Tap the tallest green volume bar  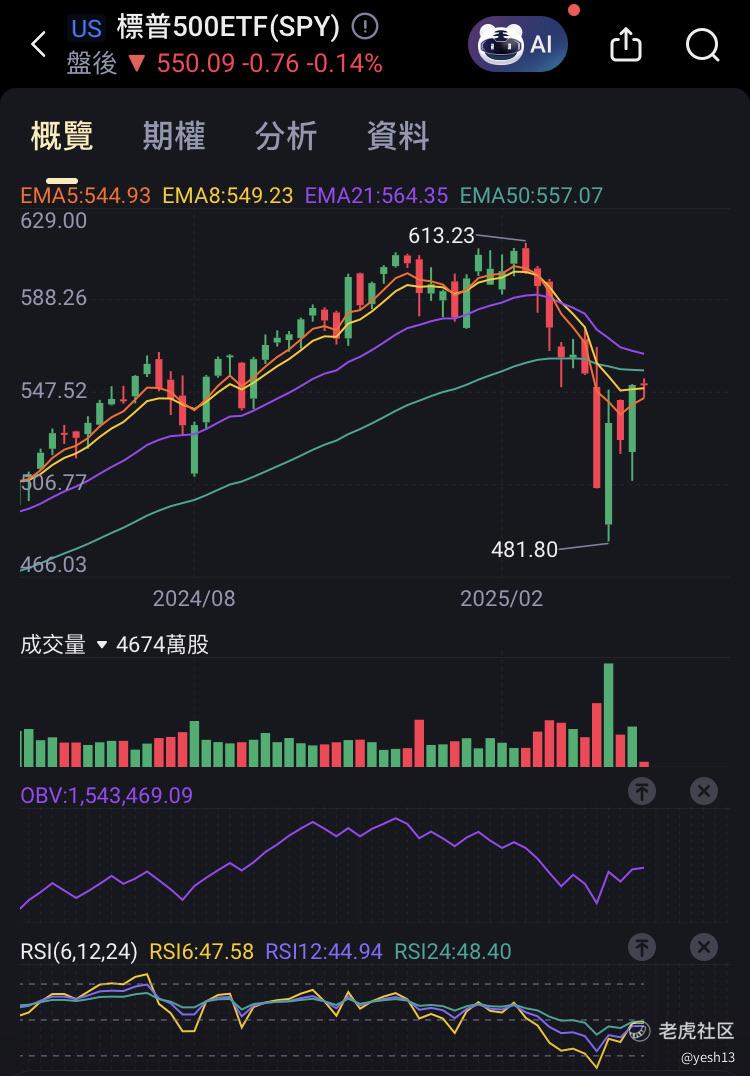pos(608,714)
